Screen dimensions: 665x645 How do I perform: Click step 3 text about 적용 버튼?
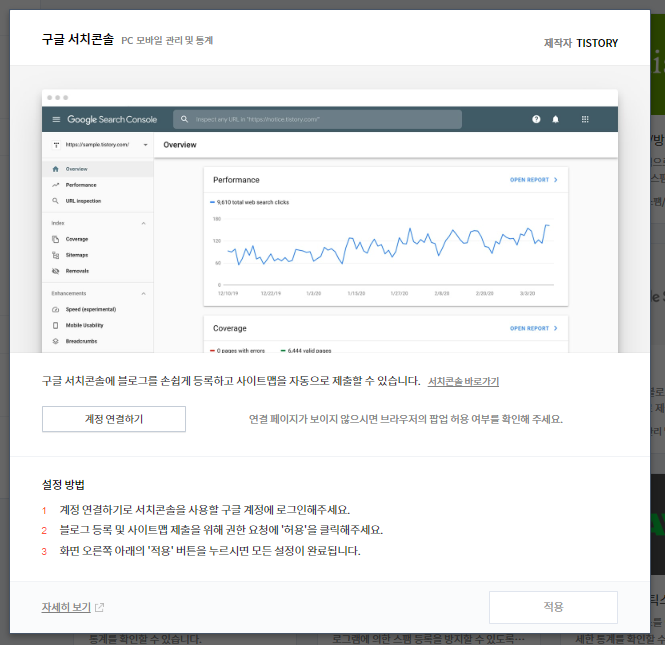point(210,551)
